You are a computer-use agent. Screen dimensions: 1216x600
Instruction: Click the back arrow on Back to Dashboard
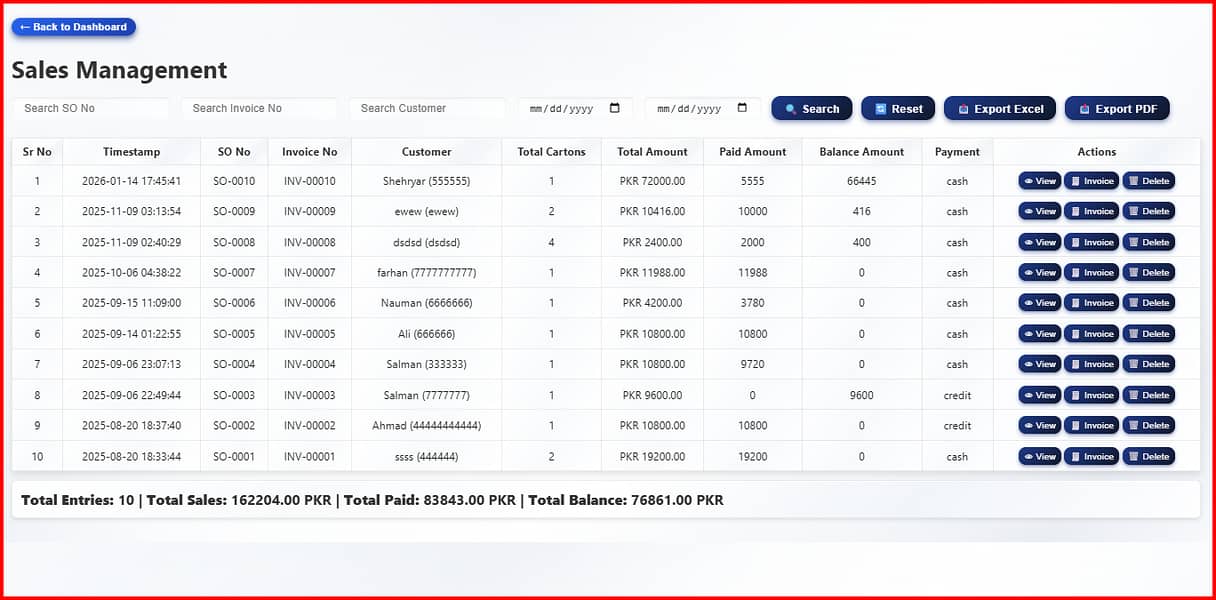click(x=24, y=27)
